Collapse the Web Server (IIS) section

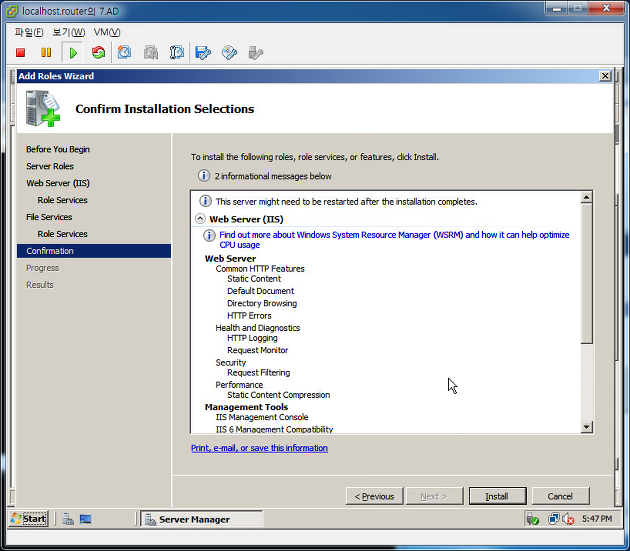click(x=200, y=219)
